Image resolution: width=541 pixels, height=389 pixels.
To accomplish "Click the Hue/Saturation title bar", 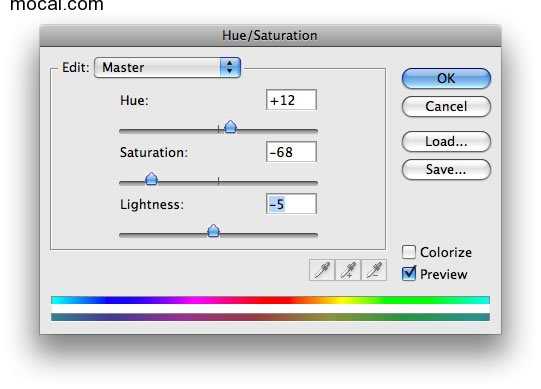I will (270, 36).
